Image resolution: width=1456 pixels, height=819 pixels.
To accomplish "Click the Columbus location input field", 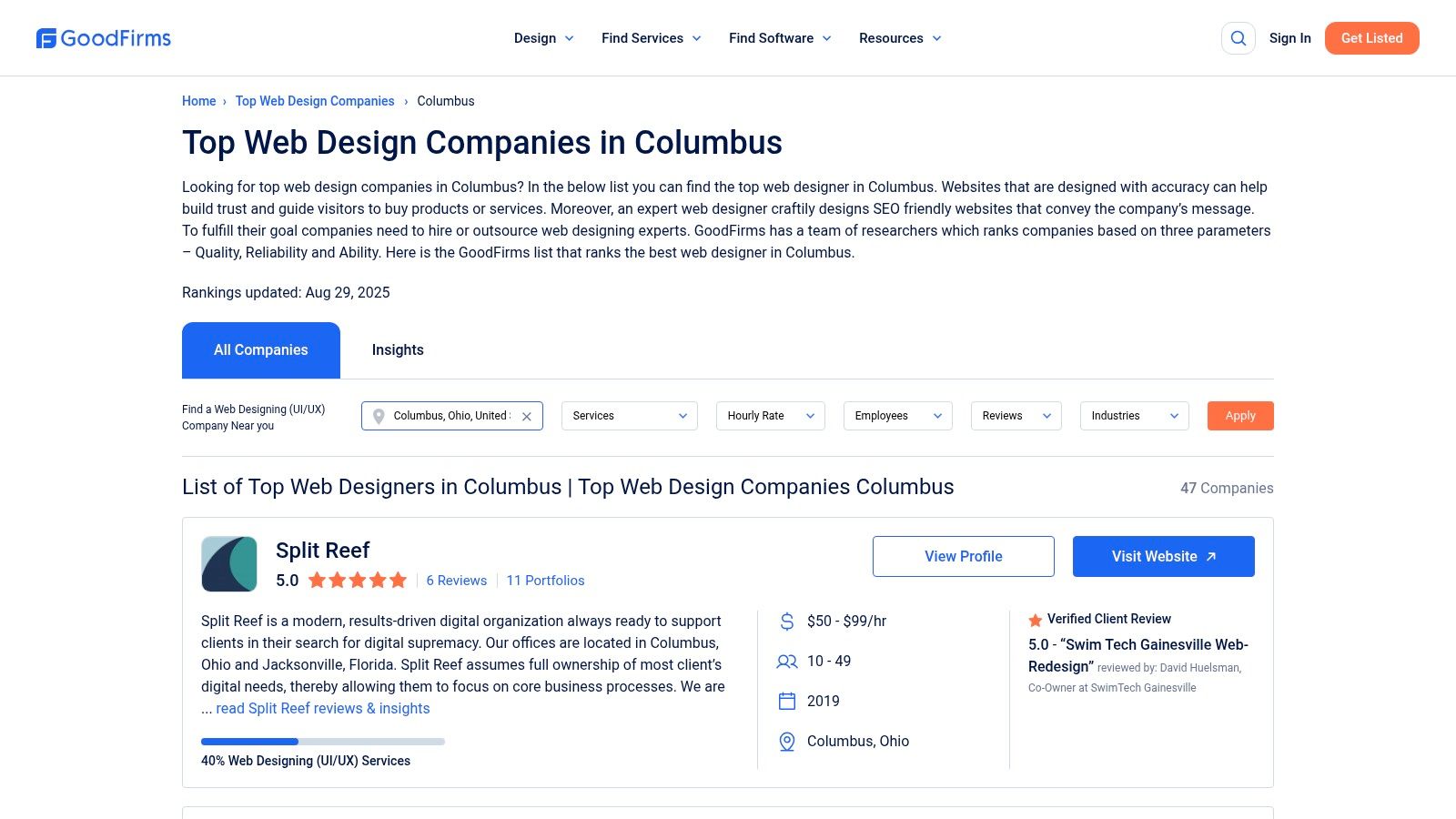I will (x=451, y=416).
